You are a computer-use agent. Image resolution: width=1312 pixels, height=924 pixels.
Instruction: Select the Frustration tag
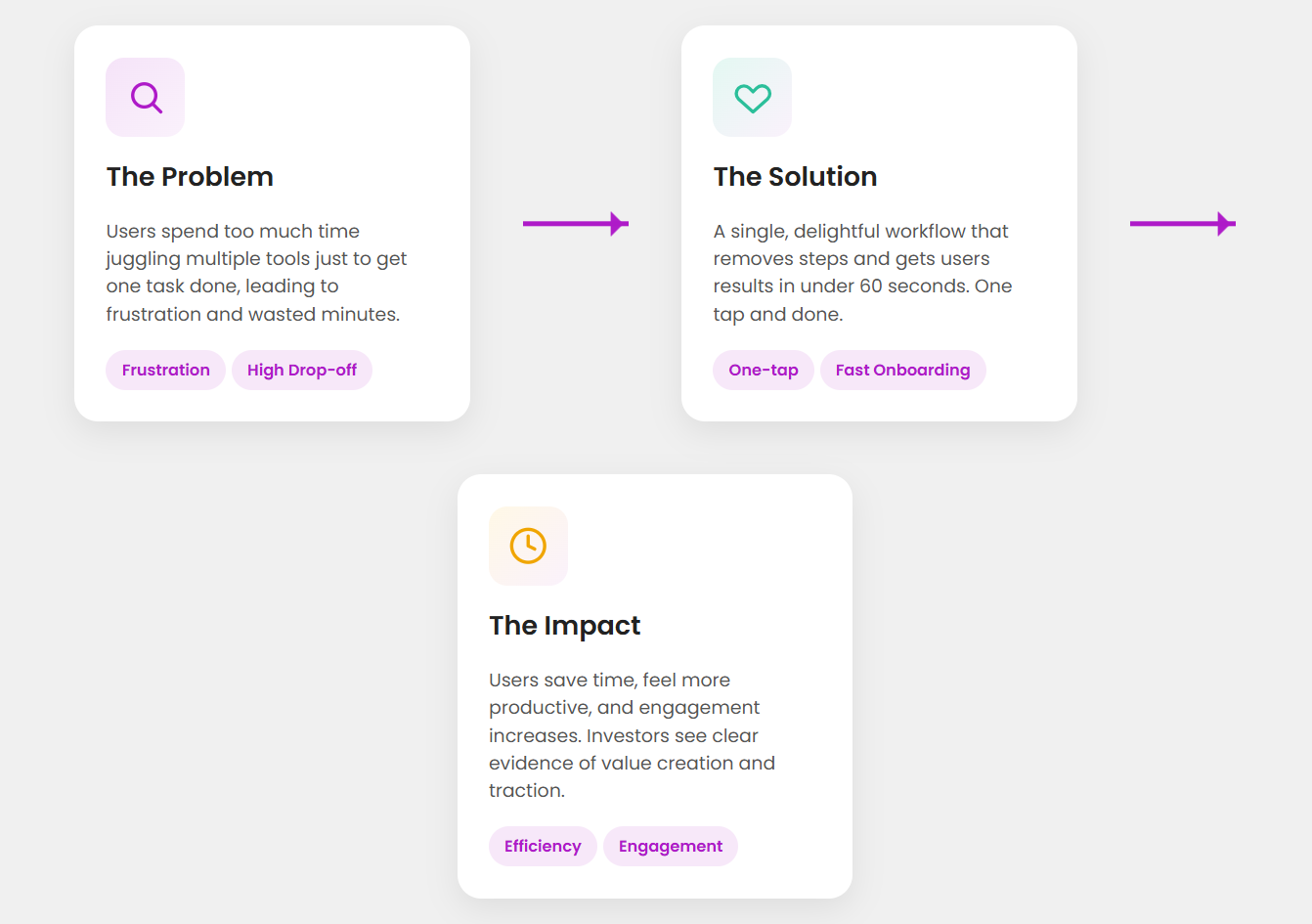[x=166, y=371]
